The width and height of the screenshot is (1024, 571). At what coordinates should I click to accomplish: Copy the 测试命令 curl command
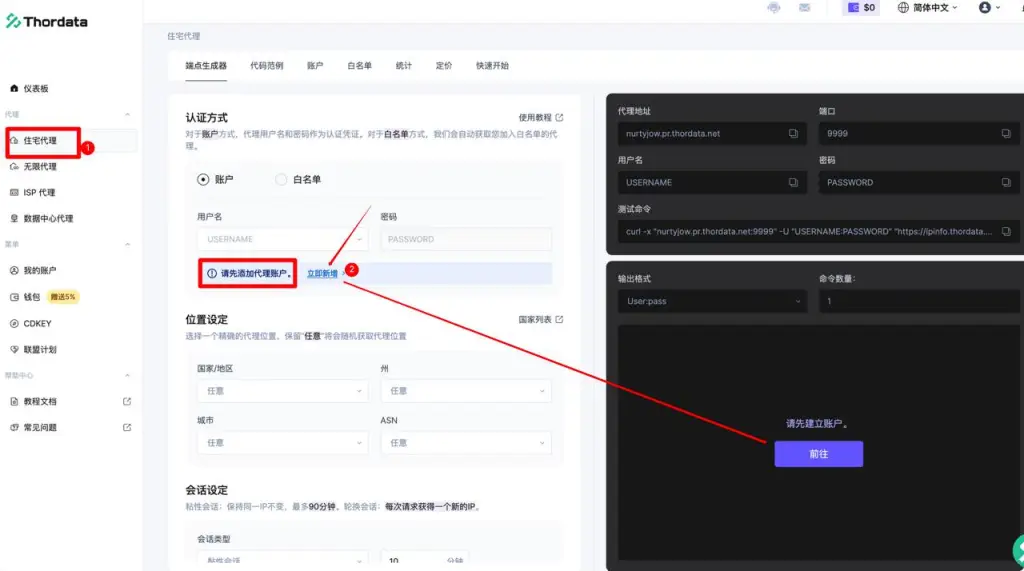coord(1006,231)
